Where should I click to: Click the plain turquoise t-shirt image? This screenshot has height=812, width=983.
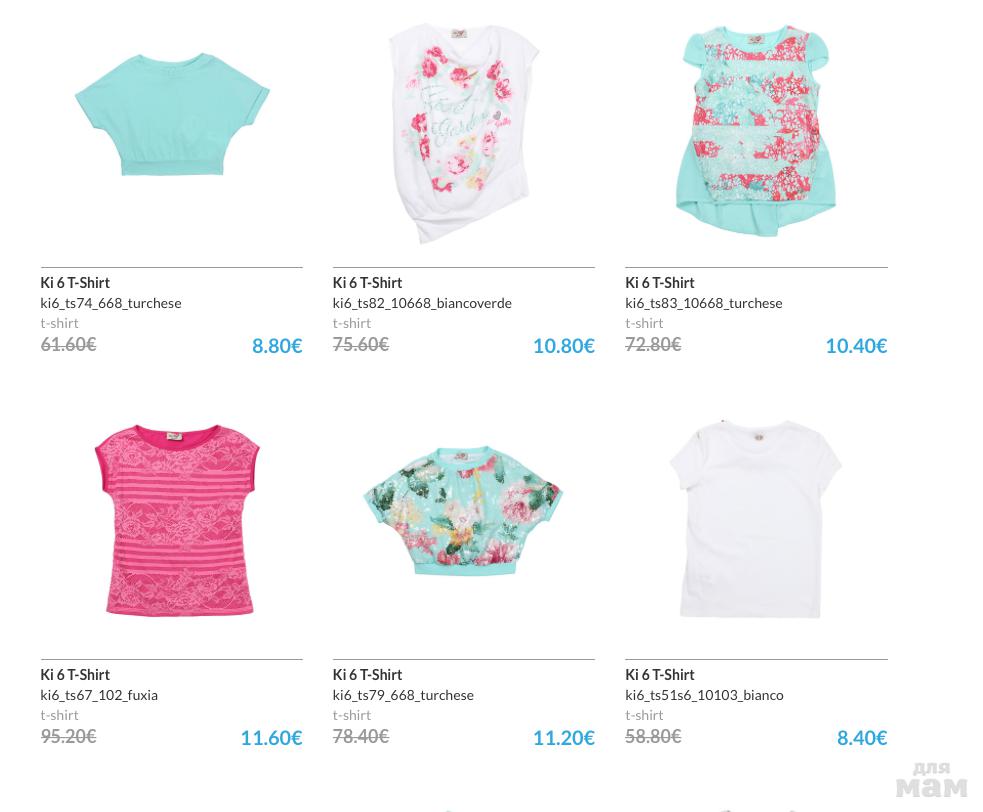[x=172, y=115]
